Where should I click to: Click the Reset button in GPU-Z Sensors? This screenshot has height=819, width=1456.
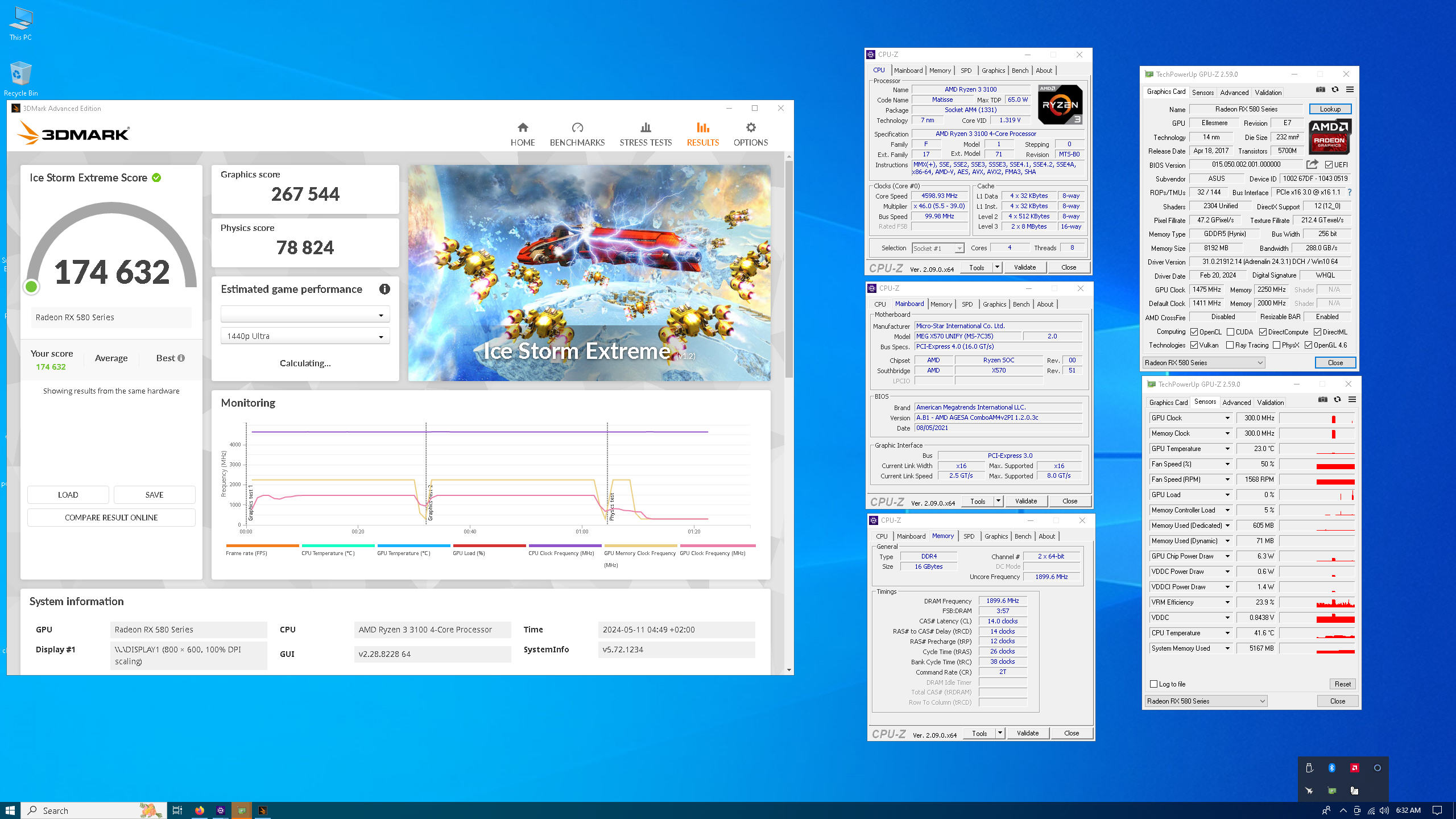pyautogui.click(x=1342, y=684)
